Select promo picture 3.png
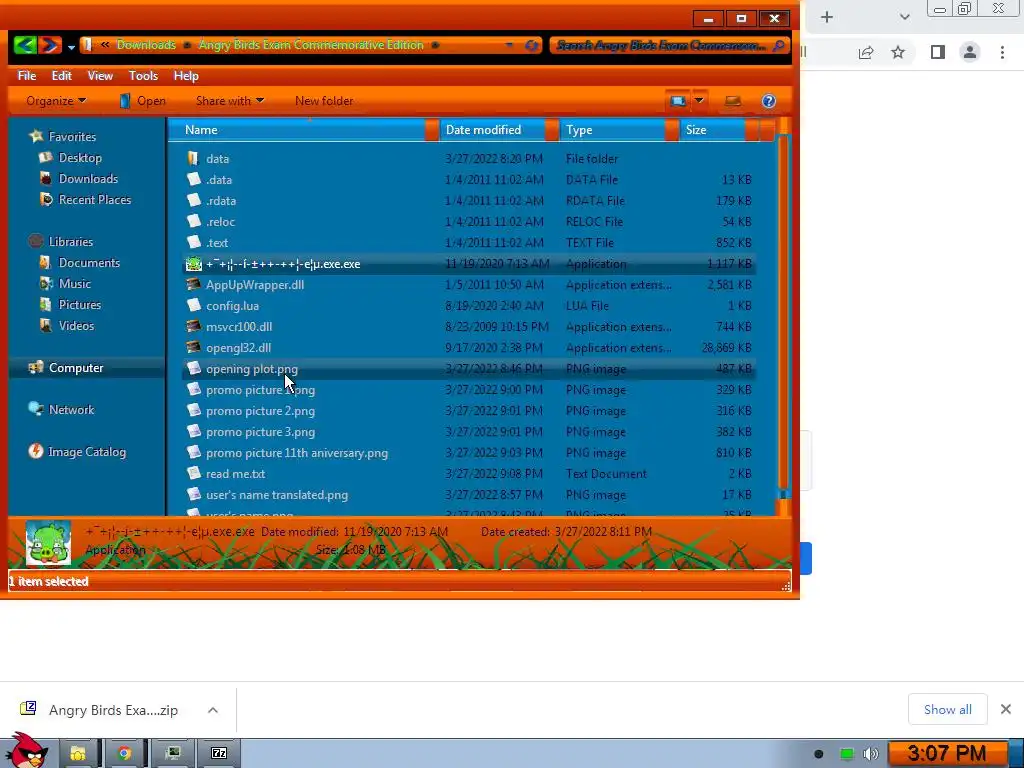Viewport: 1024px width, 768px height. (x=261, y=432)
